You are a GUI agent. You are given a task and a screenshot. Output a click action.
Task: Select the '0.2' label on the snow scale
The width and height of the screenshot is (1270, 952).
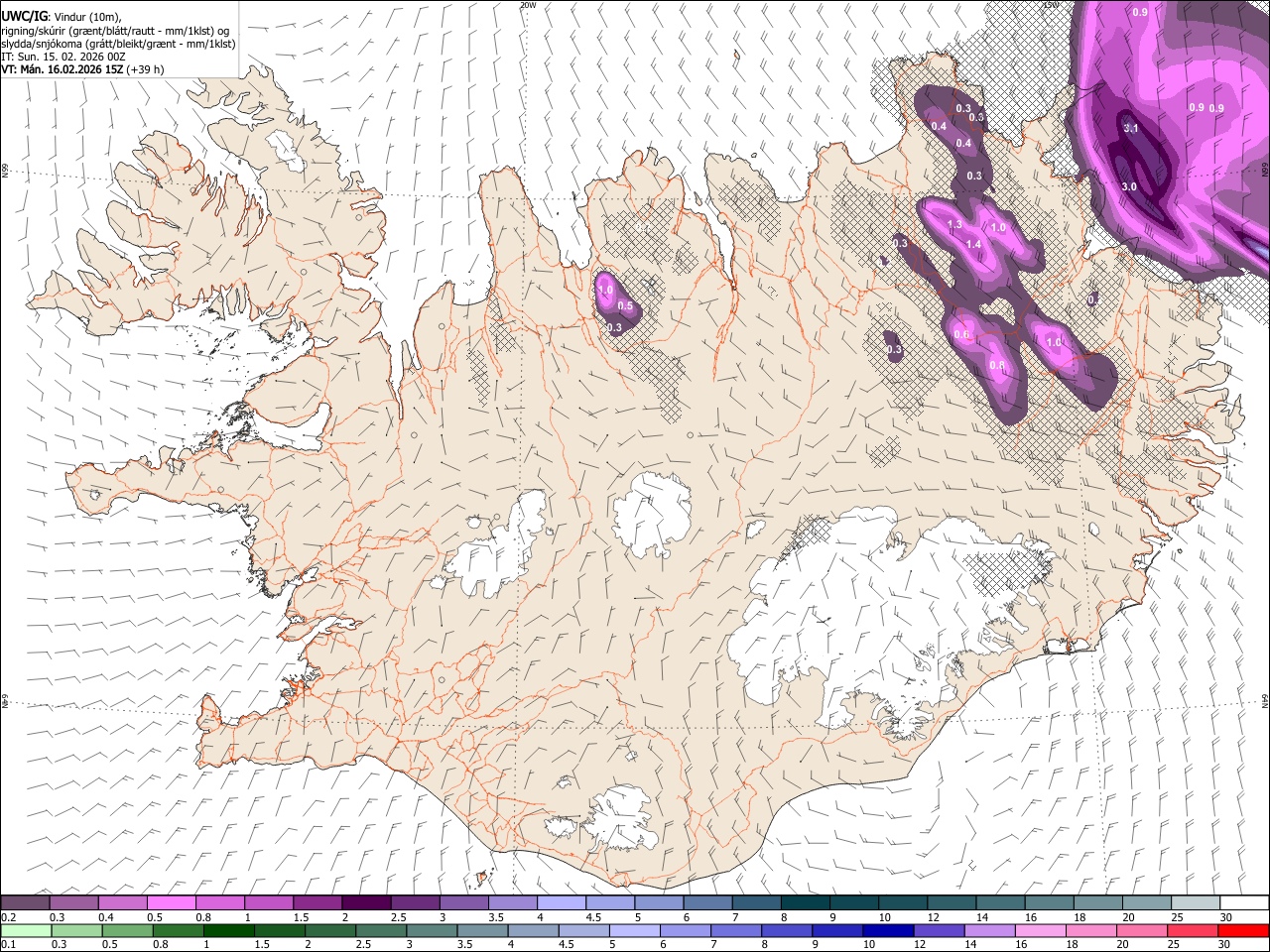pos(8,917)
